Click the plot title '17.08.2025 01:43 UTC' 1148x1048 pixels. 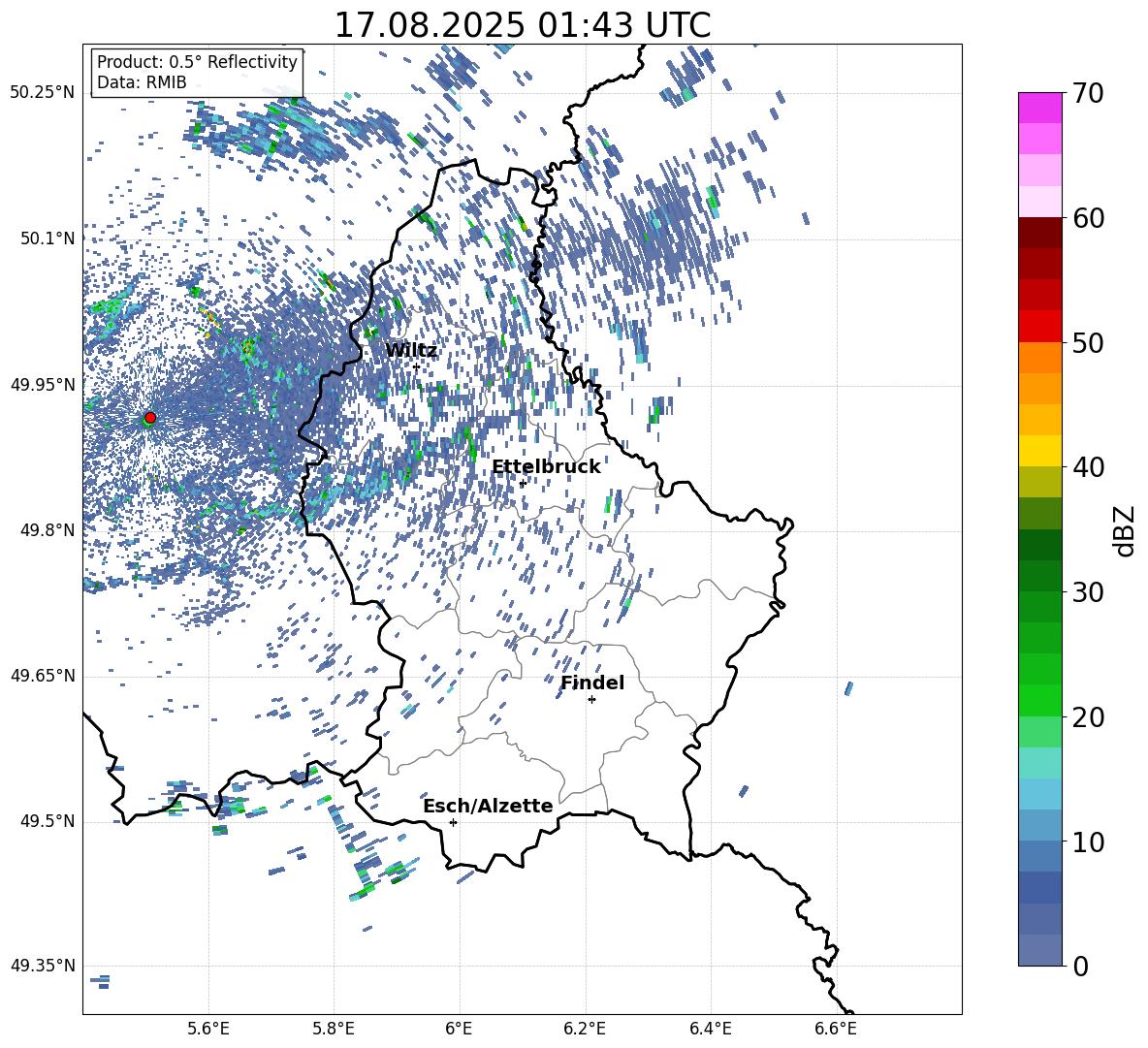(x=522, y=25)
